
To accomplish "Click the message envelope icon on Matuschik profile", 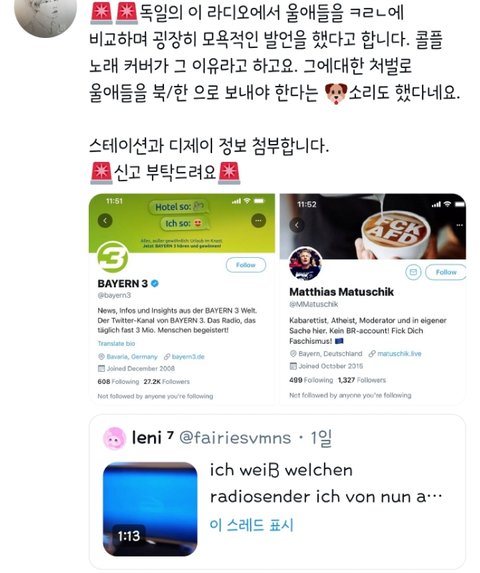I will tap(413, 272).
